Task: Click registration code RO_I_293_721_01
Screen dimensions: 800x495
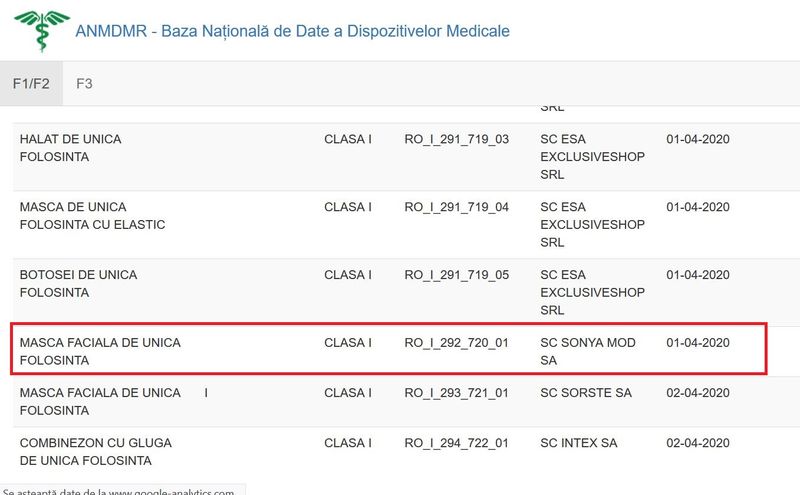Action: [x=457, y=393]
